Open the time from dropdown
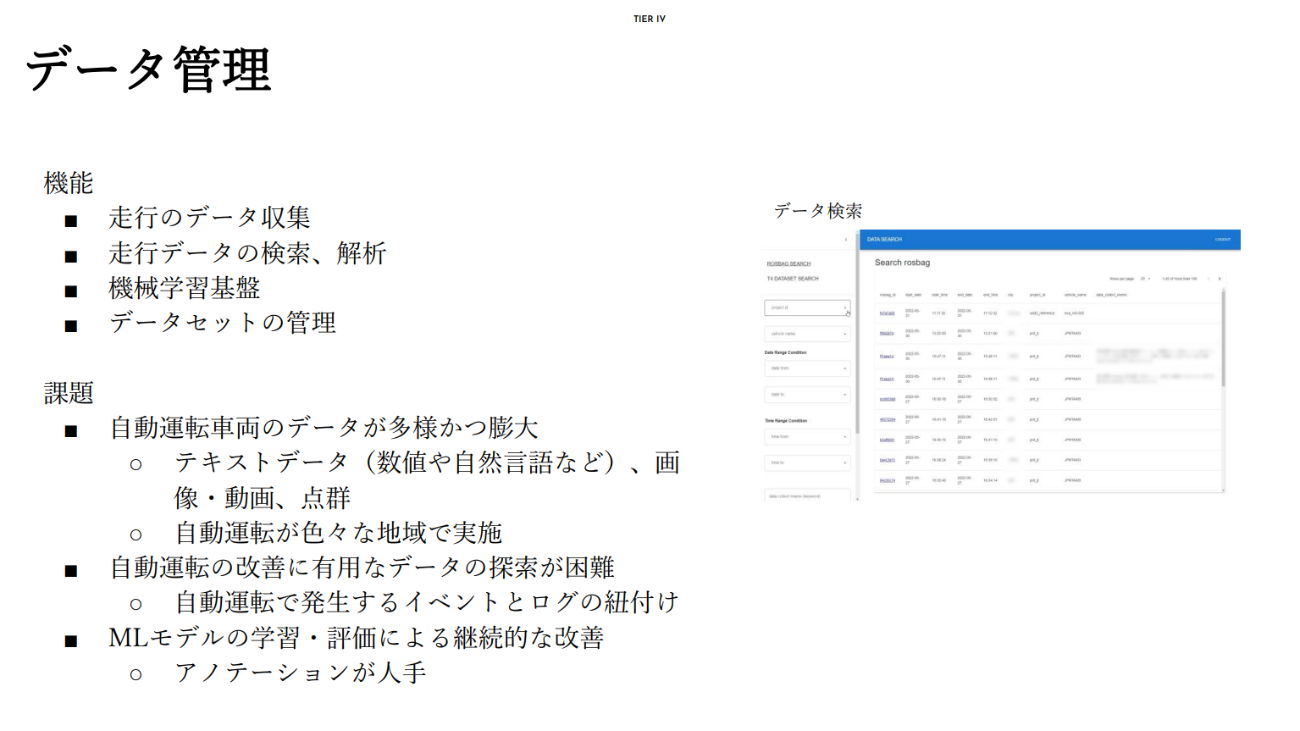The width and height of the screenshot is (1300, 731). 807,436
